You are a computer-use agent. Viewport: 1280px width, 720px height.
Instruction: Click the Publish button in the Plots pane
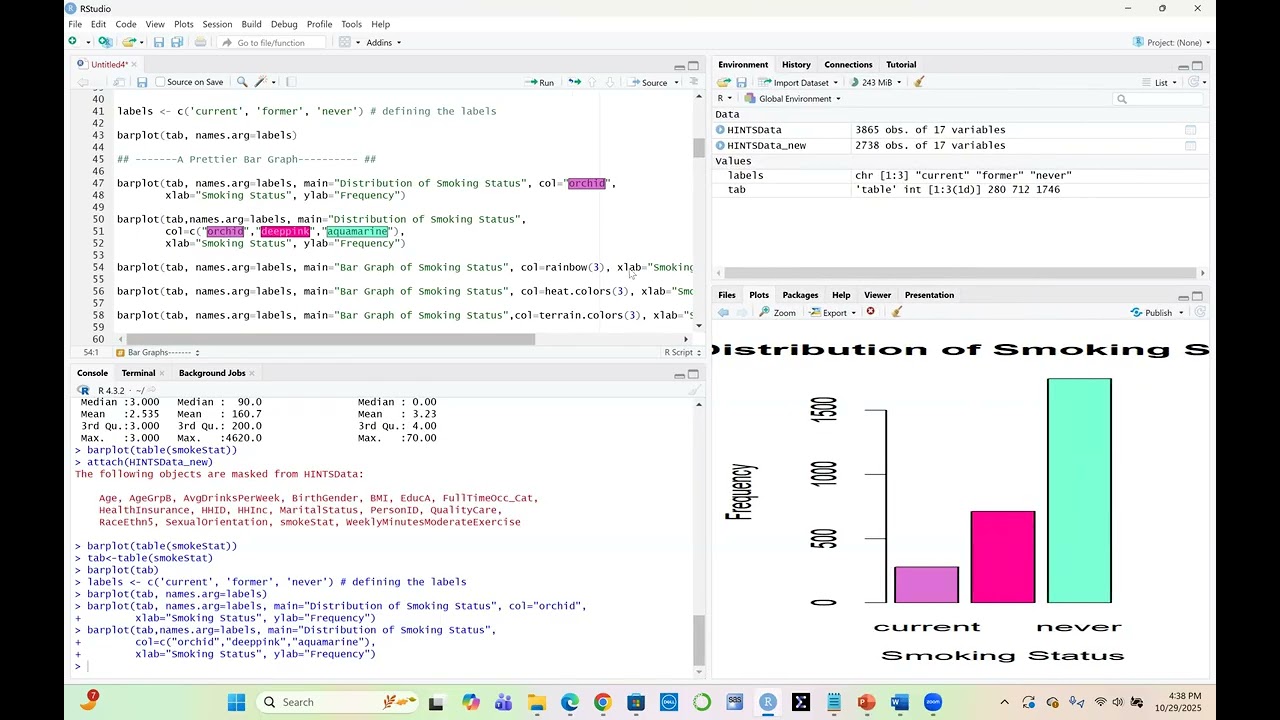pos(1151,313)
